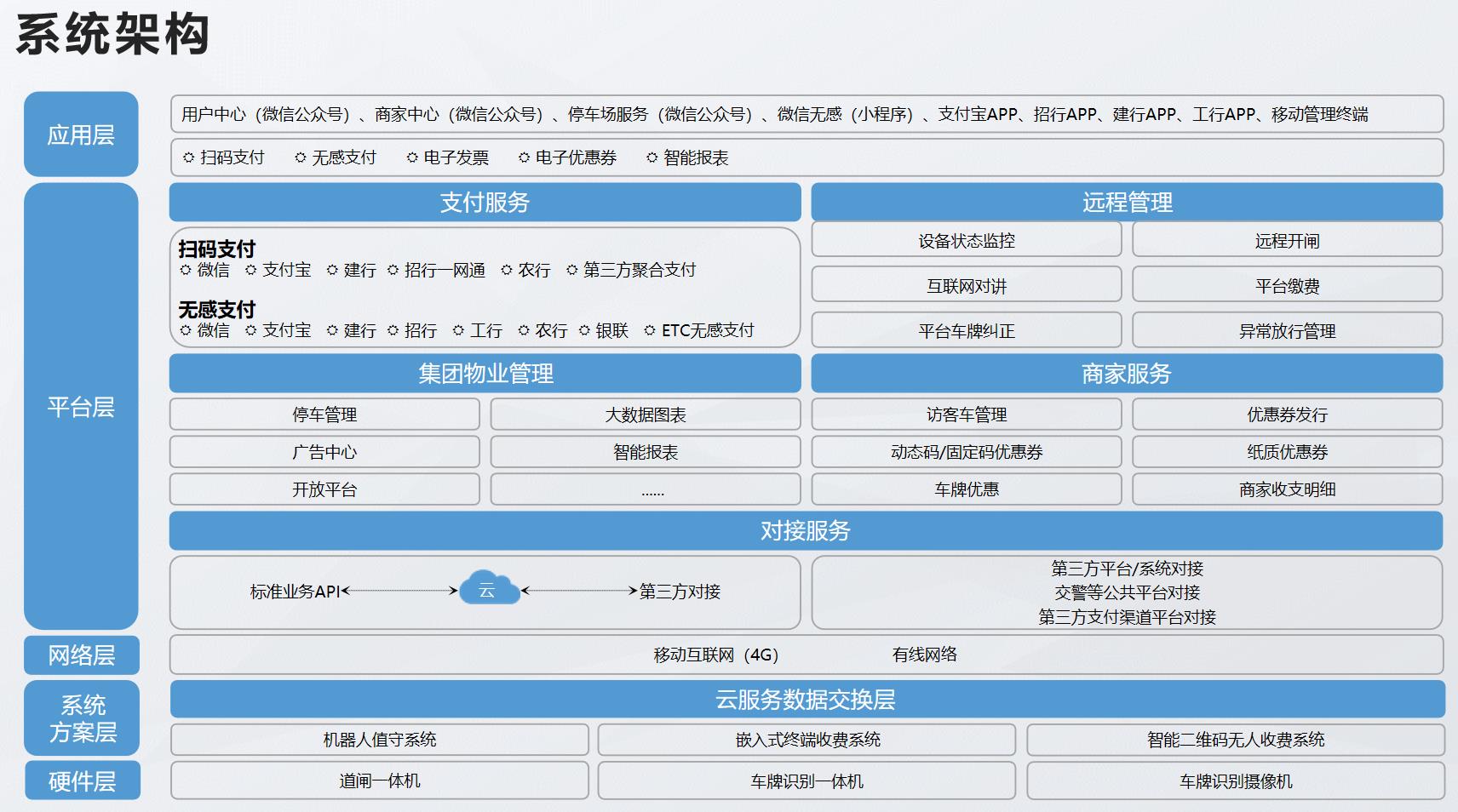Image resolution: width=1458 pixels, height=812 pixels.
Task: Open the 停车管理 box
Action: coord(324,414)
